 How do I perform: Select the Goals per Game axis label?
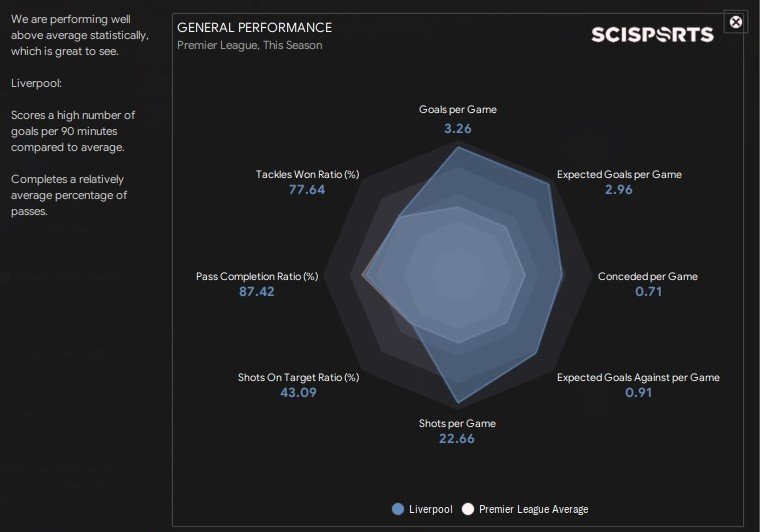[x=457, y=109]
